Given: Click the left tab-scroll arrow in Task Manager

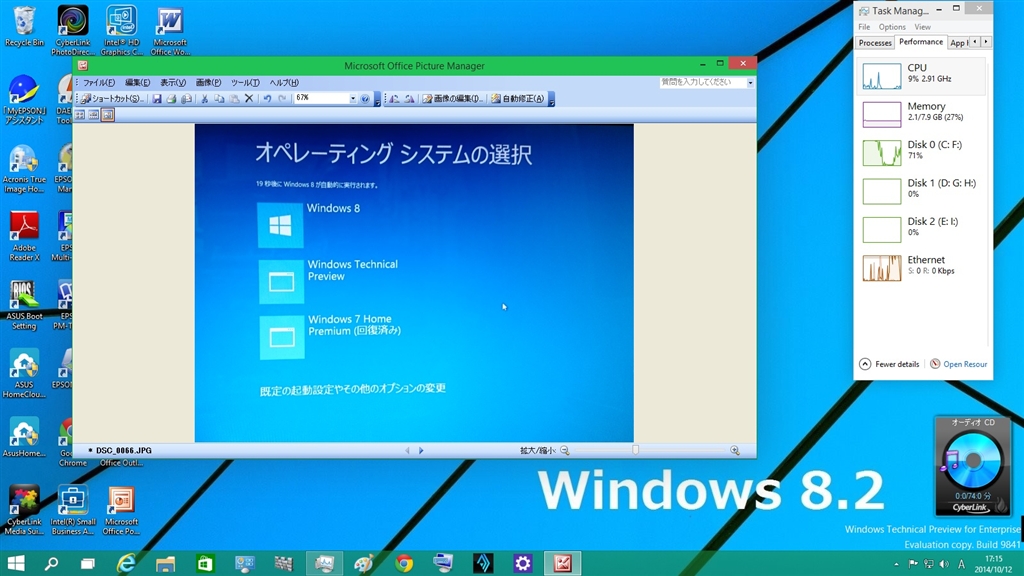Looking at the screenshot, I should pyautogui.click(x=975, y=42).
